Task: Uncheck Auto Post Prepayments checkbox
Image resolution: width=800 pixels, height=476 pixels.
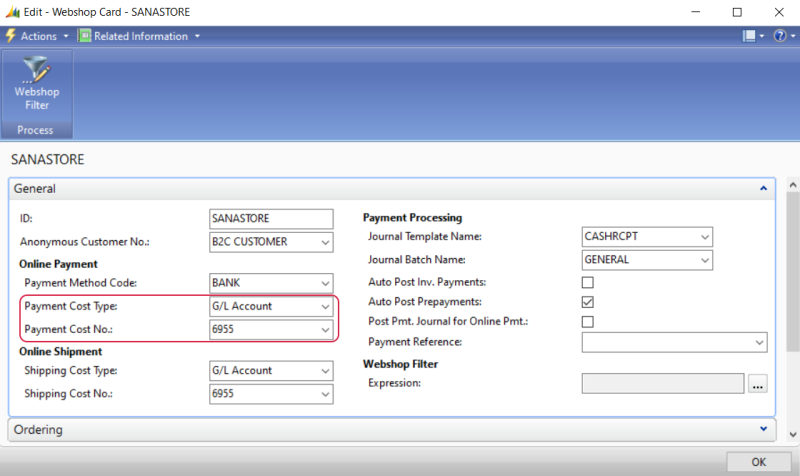Action: (588, 302)
